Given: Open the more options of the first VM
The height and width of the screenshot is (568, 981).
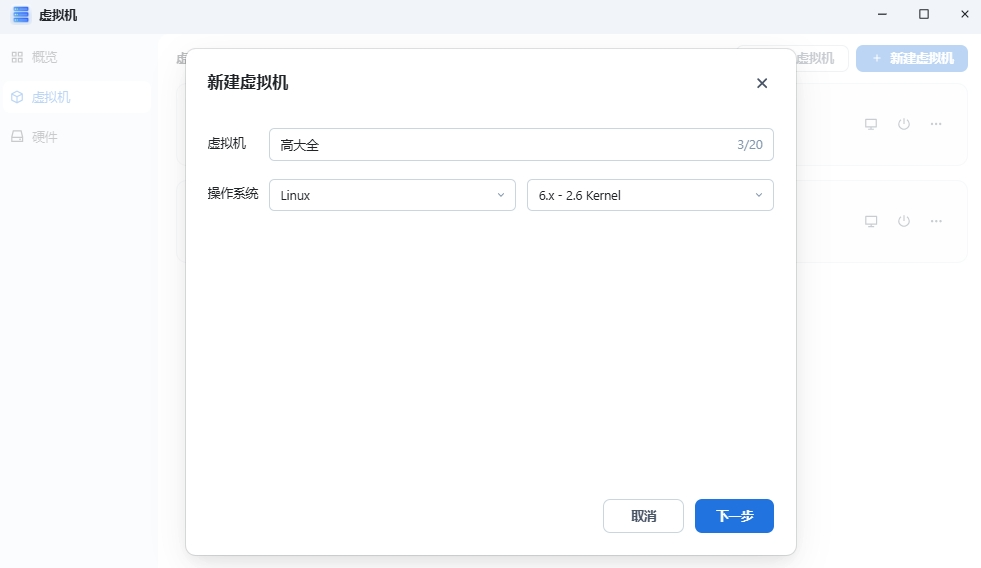Looking at the screenshot, I should click(x=936, y=124).
